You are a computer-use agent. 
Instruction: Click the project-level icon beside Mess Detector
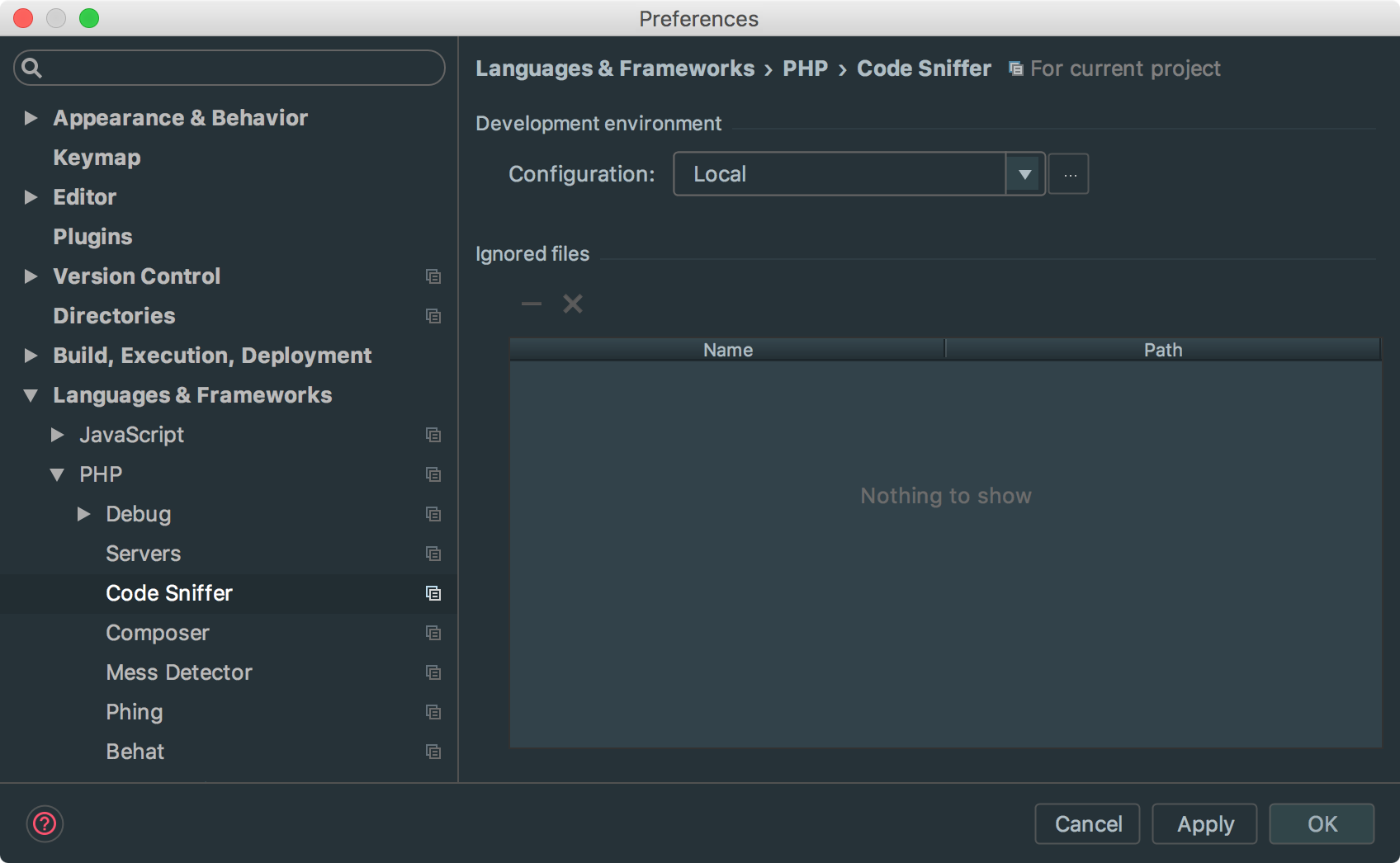tap(433, 672)
